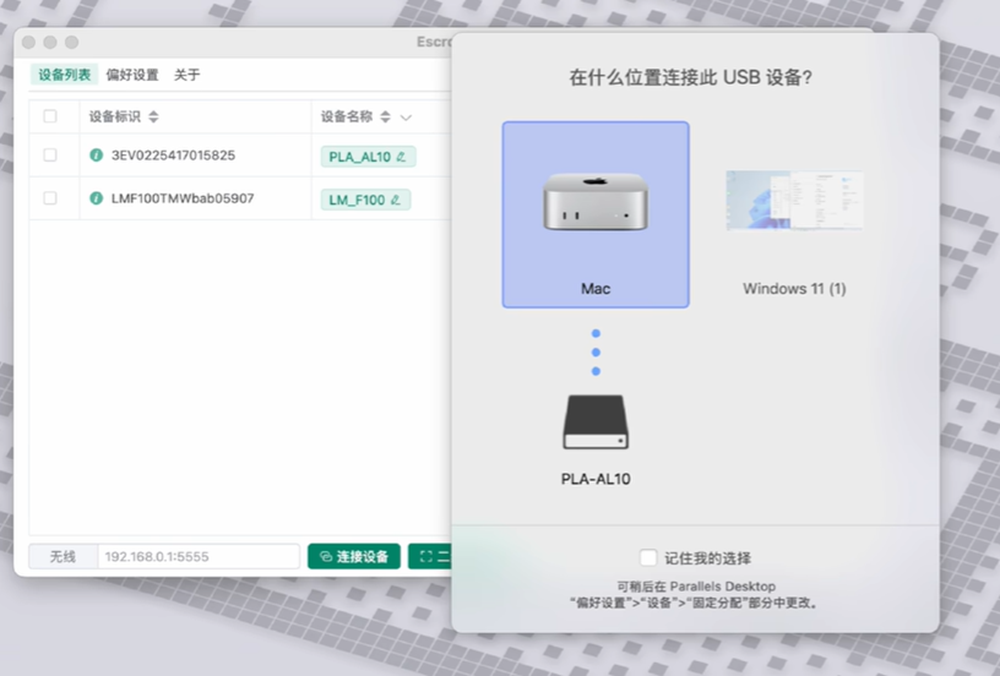Click edit pencil on LM_F100 tag
Viewport: 1000px width, 676px height.
click(x=396, y=200)
